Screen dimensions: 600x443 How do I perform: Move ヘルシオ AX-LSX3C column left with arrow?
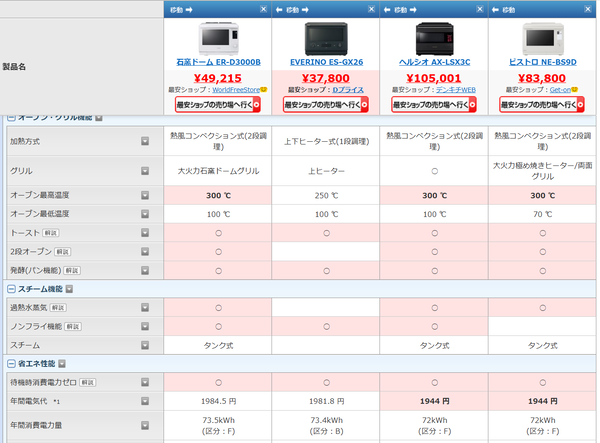387,10
